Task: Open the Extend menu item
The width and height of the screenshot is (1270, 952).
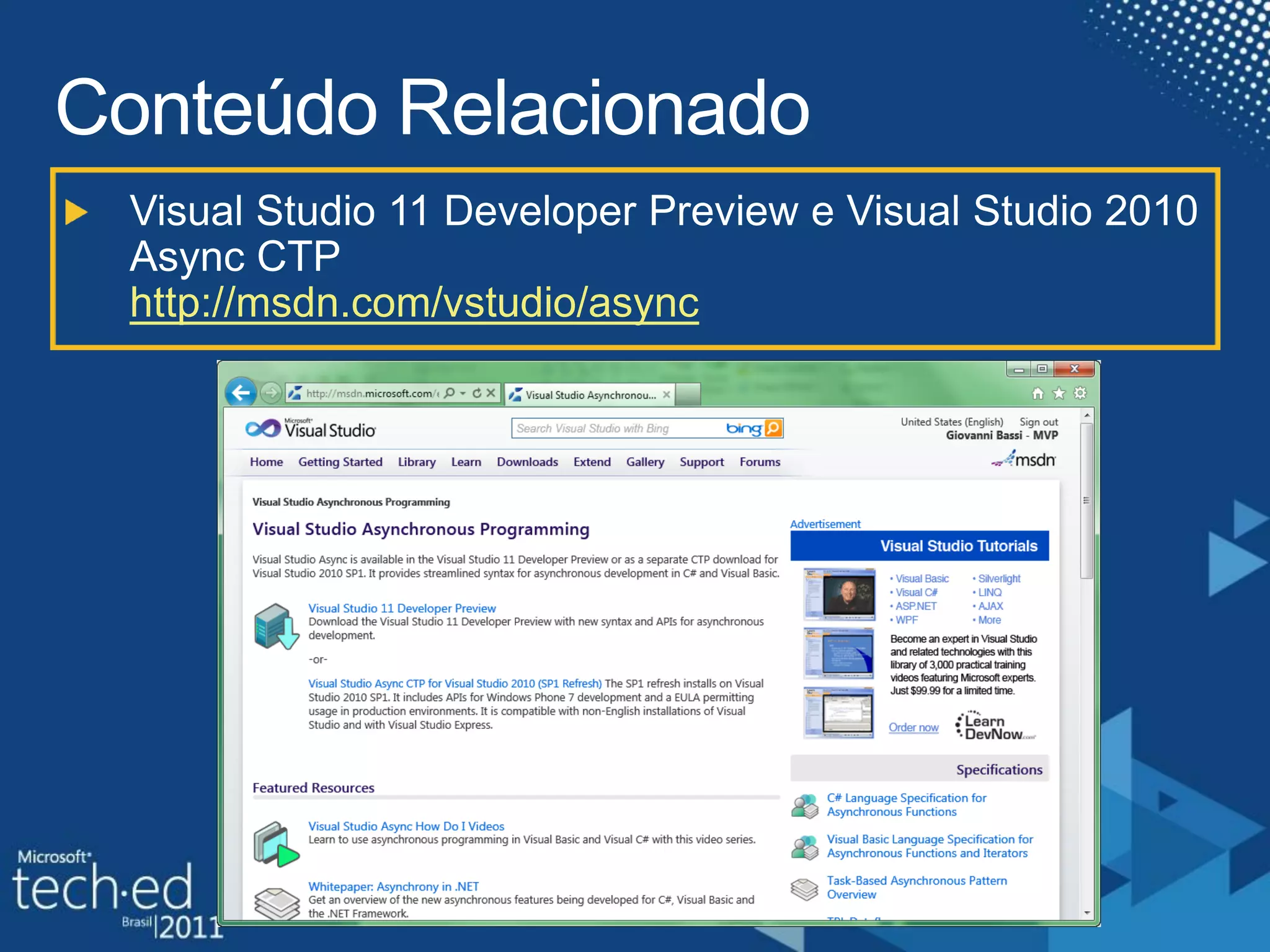Action: pyautogui.click(x=592, y=462)
